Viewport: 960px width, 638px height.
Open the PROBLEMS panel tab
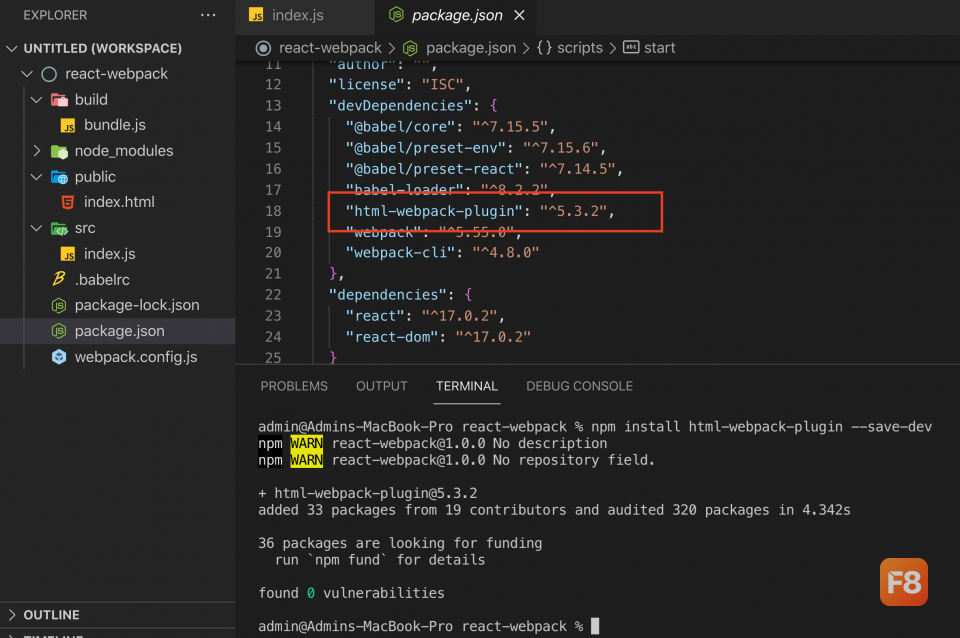(294, 386)
